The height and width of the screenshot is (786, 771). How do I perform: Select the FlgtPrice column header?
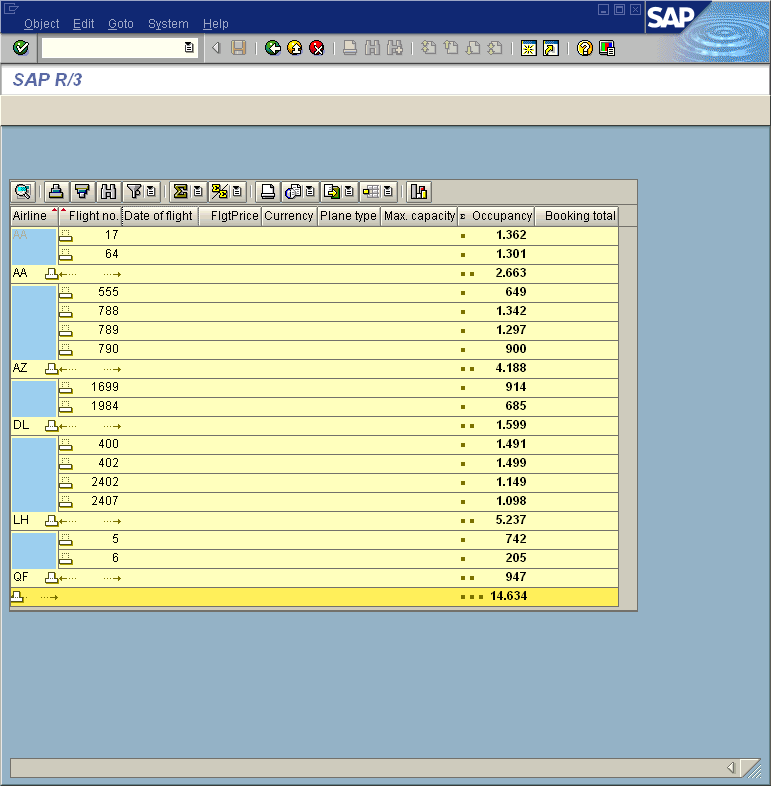[x=230, y=216]
